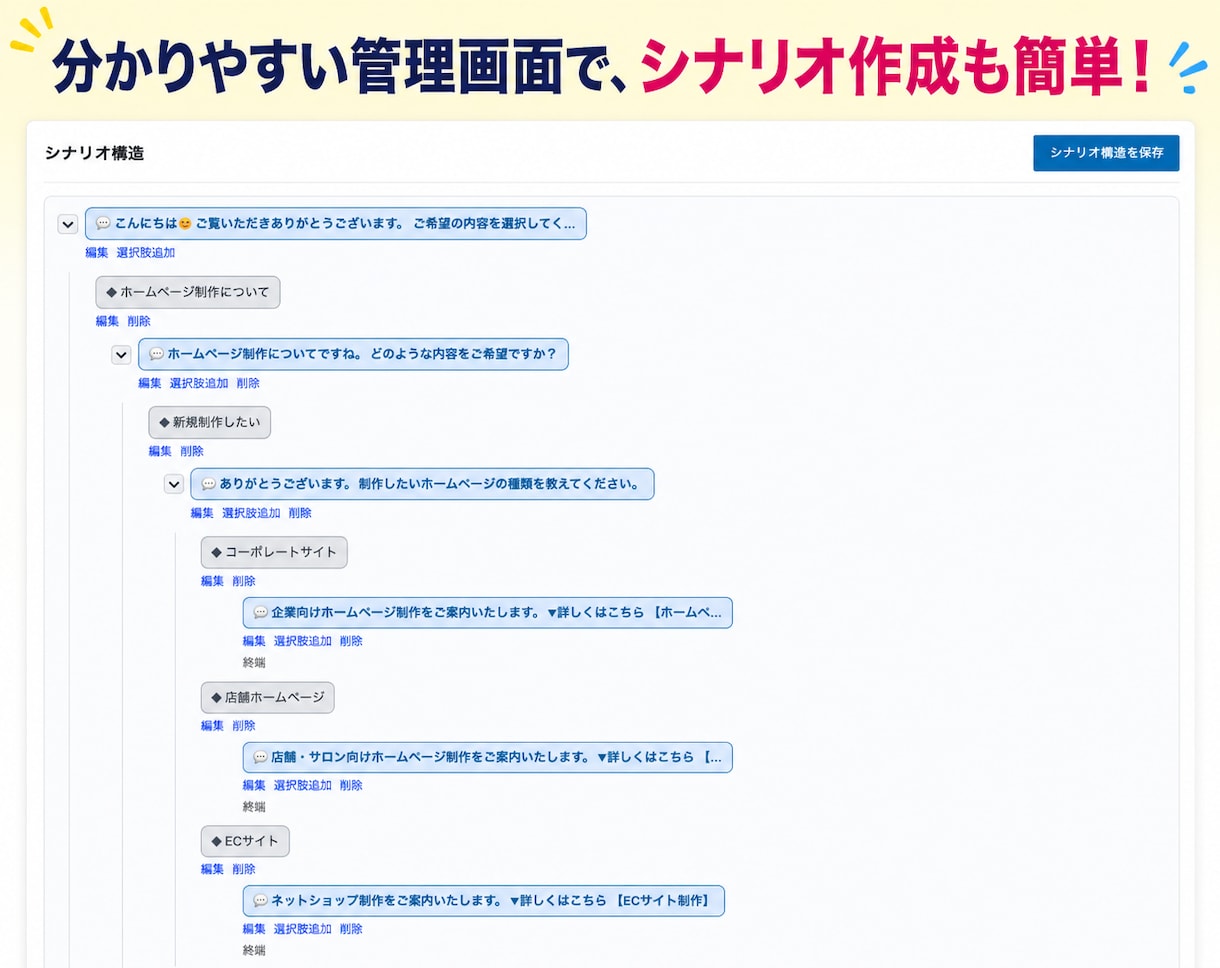Select the 企業向けホームページ制作 message bubble
This screenshot has width=1220, height=968.
(x=488, y=613)
